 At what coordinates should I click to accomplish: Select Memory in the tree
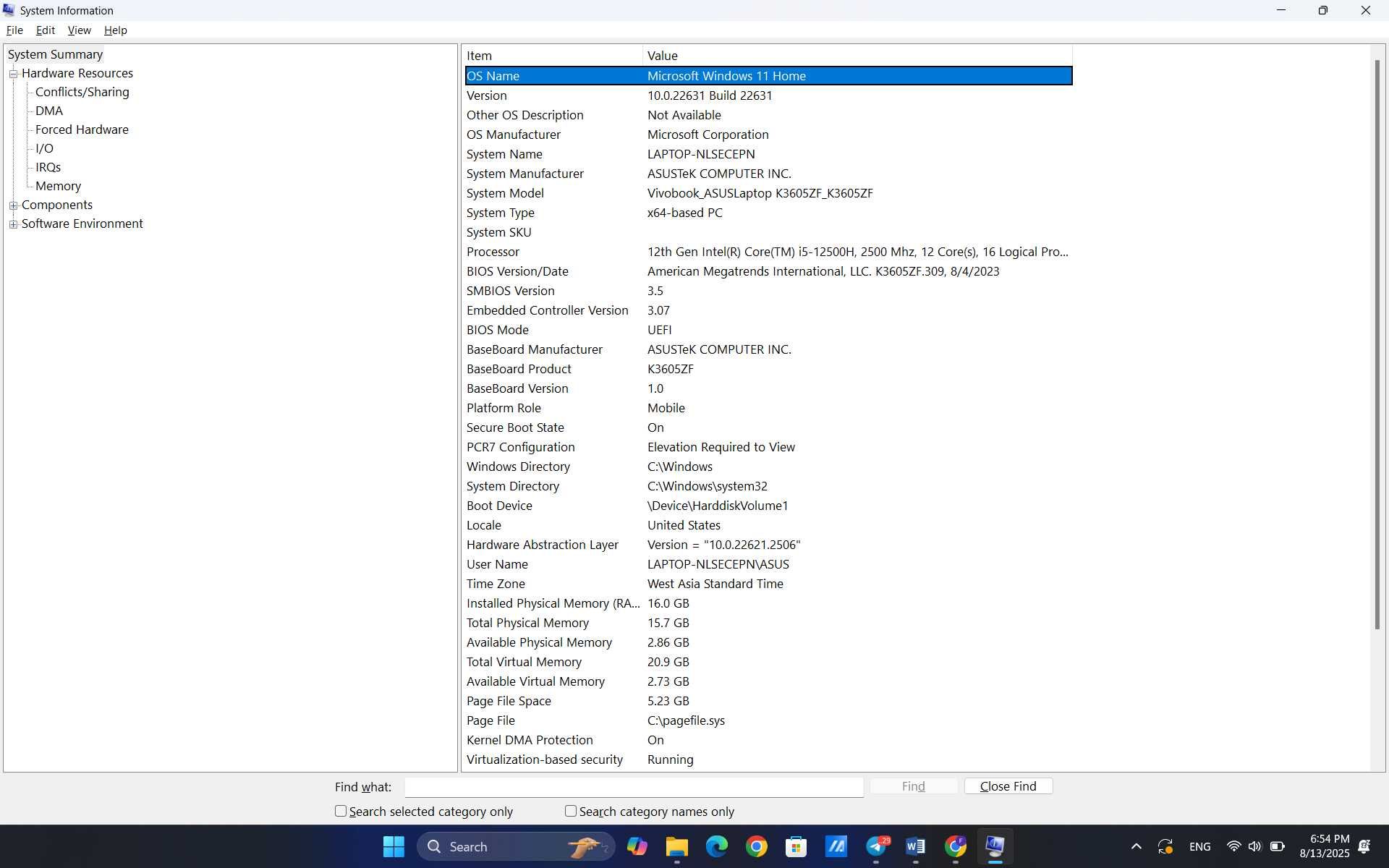[x=58, y=186]
